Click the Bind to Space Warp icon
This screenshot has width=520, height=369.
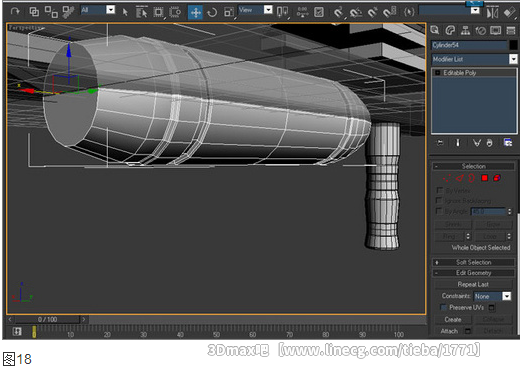(68, 12)
